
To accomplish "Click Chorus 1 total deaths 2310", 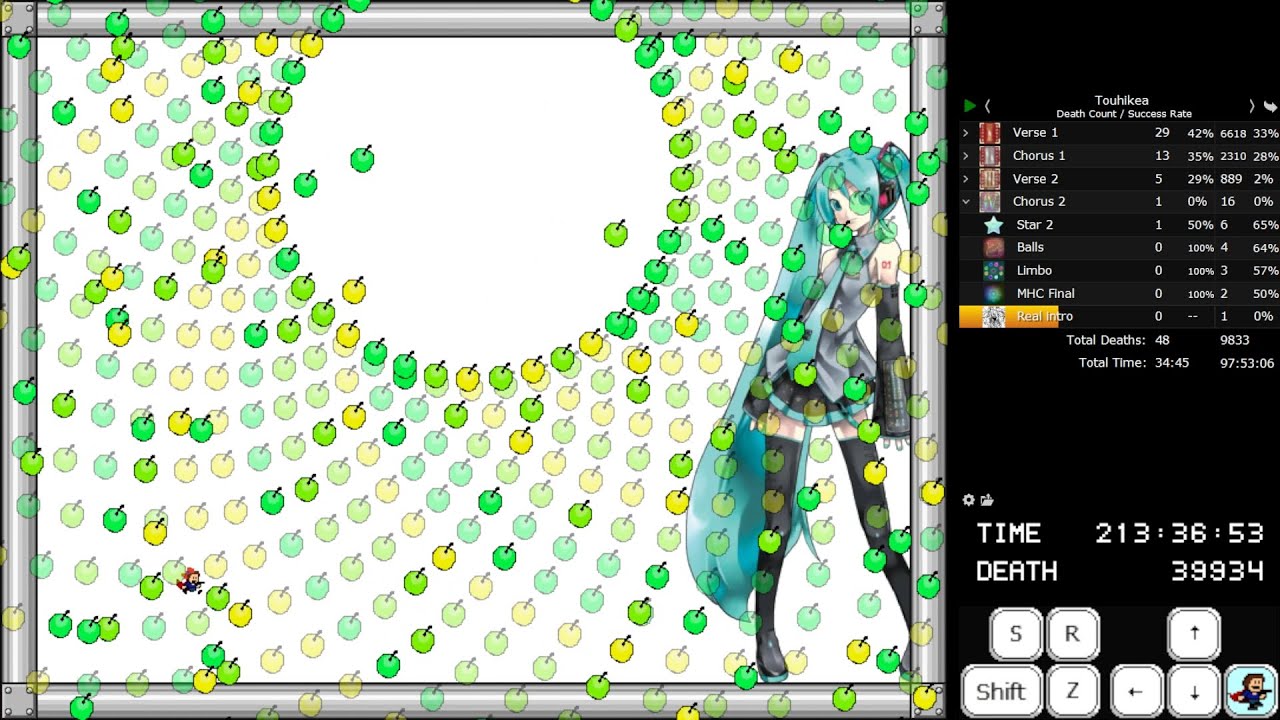I will pos(1233,156).
